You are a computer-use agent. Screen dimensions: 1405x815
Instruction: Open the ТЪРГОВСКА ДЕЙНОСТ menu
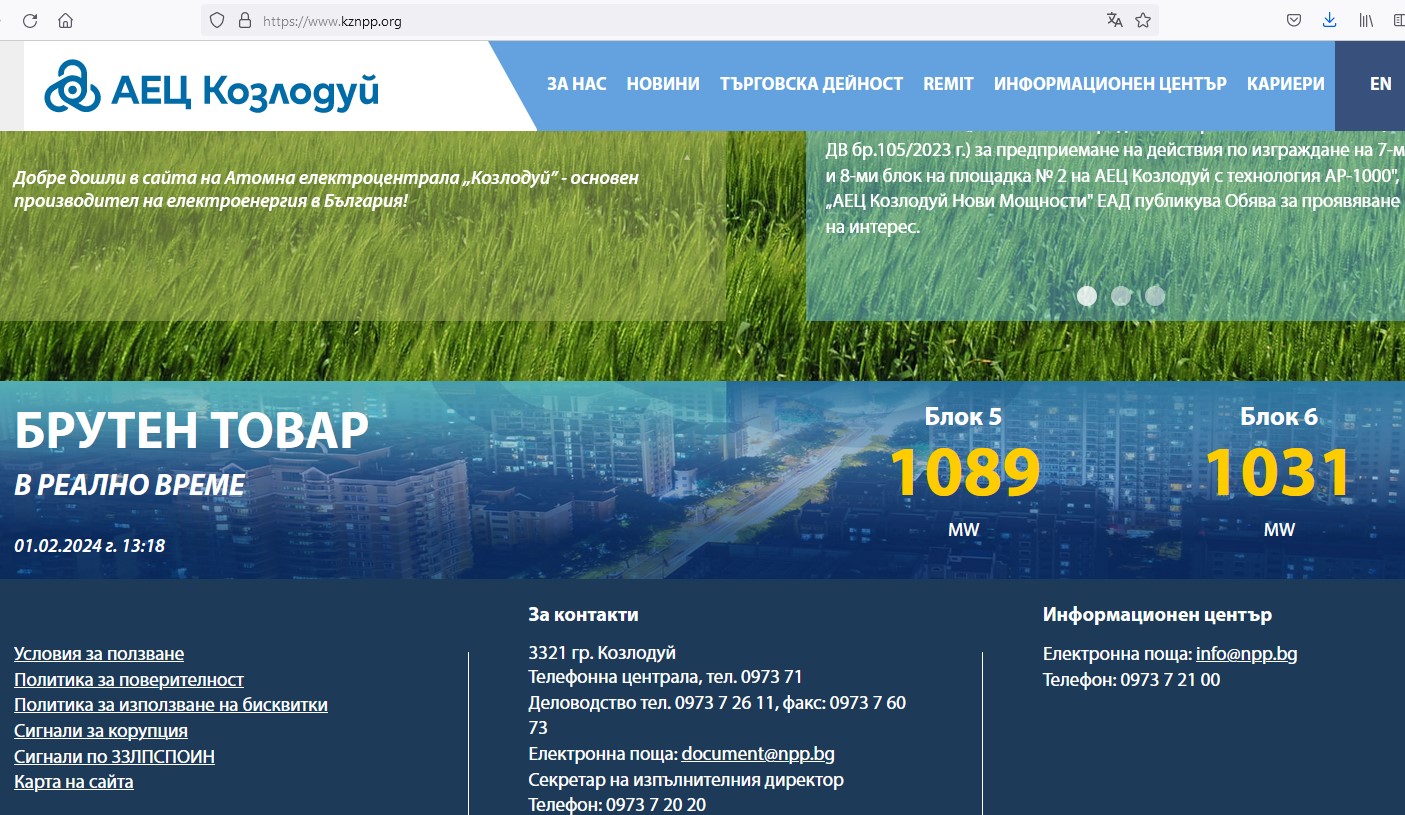(x=811, y=84)
